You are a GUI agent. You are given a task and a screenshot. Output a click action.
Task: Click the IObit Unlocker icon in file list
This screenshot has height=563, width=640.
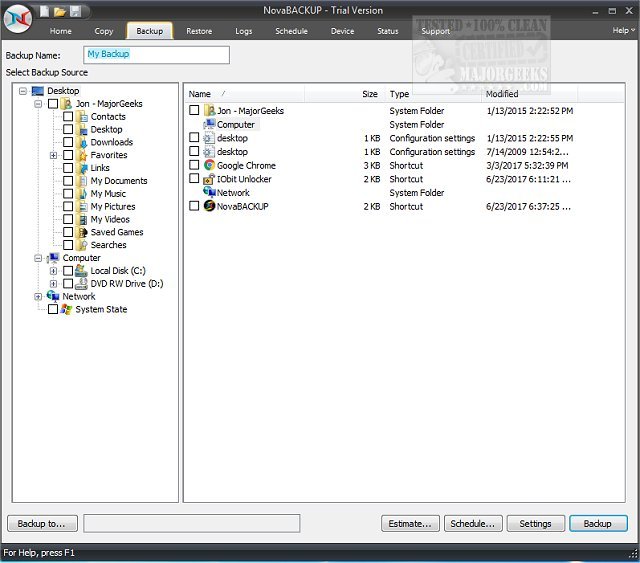click(209, 179)
